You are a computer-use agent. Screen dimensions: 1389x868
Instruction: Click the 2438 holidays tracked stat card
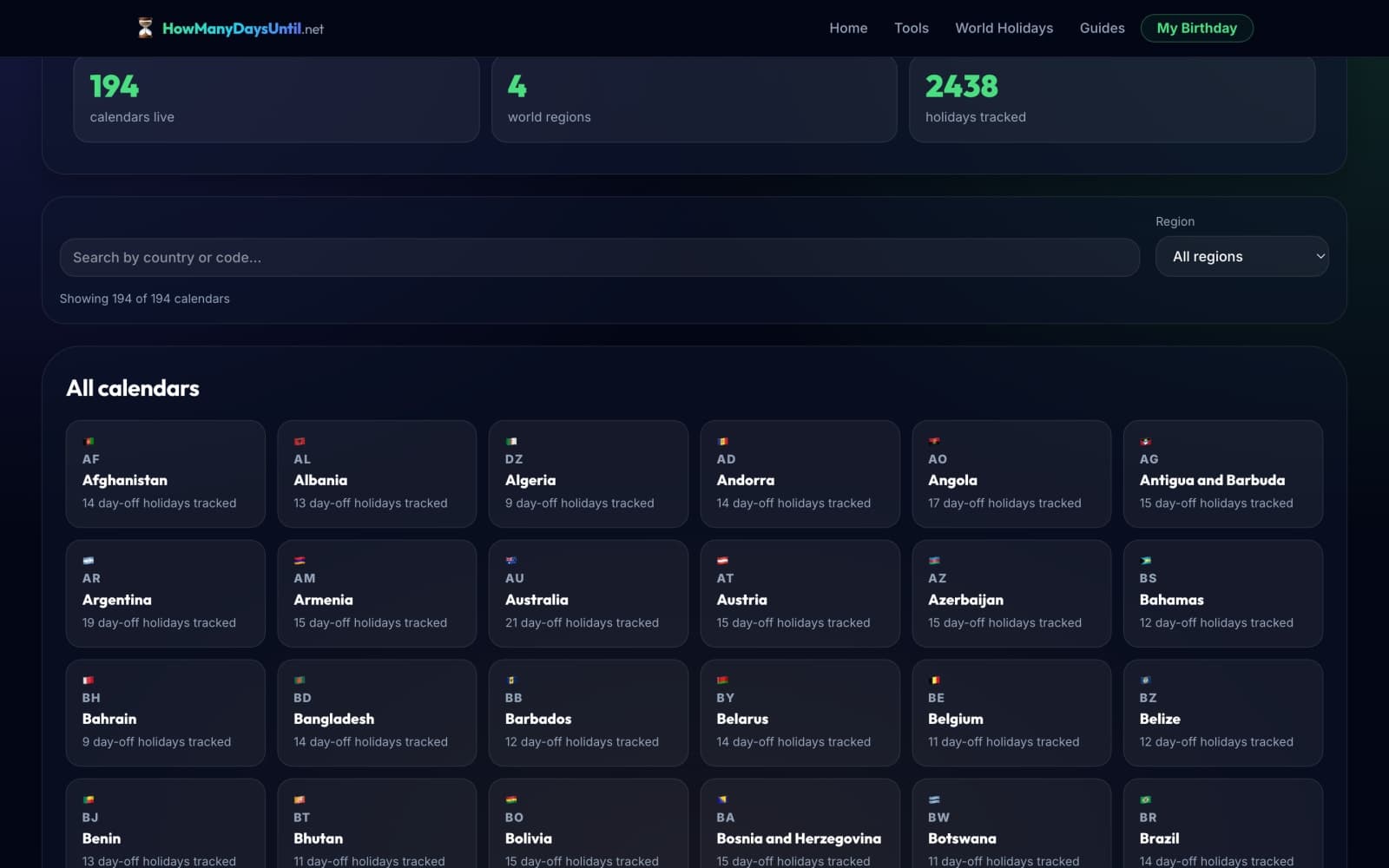(x=1112, y=99)
